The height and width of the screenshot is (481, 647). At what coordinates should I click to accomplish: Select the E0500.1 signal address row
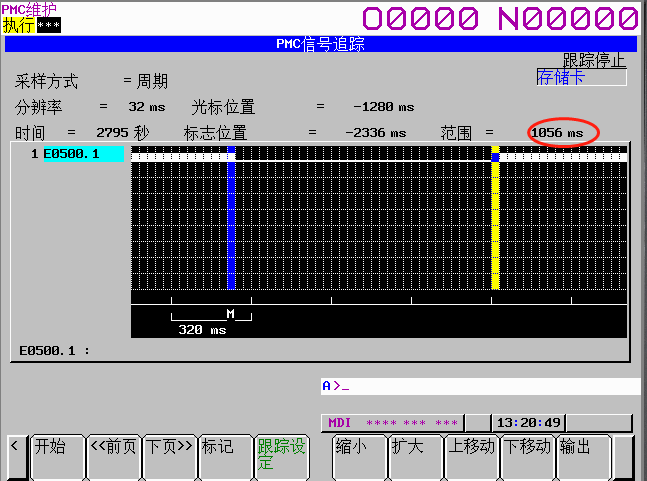pos(83,154)
